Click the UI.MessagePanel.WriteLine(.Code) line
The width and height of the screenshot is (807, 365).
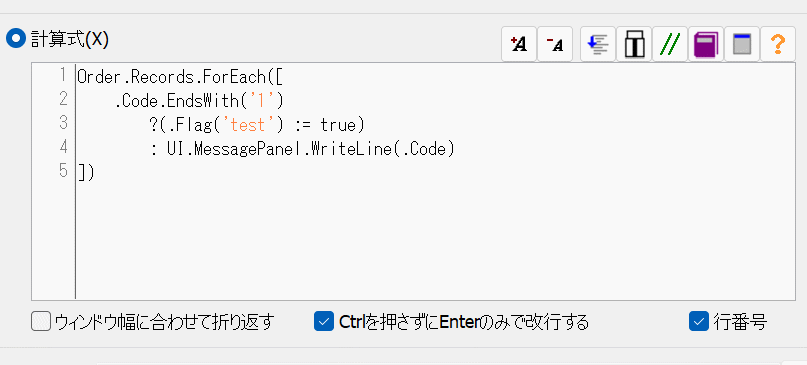point(303,149)
